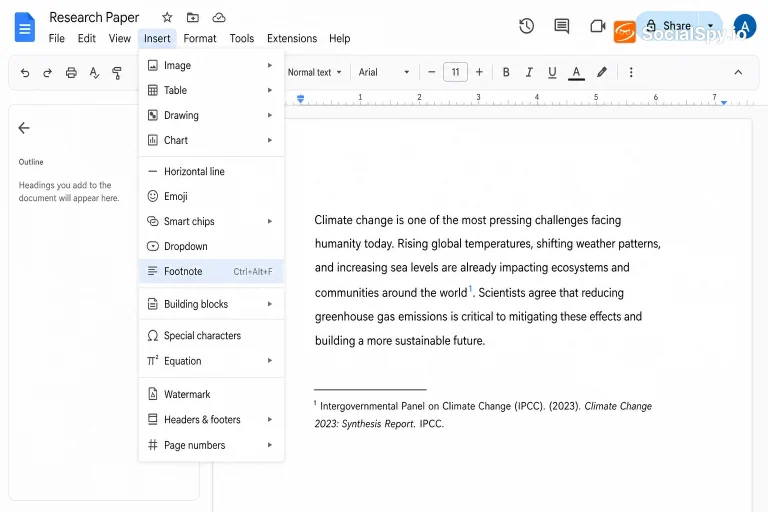Expand the Chart submenu

point(211,140)
